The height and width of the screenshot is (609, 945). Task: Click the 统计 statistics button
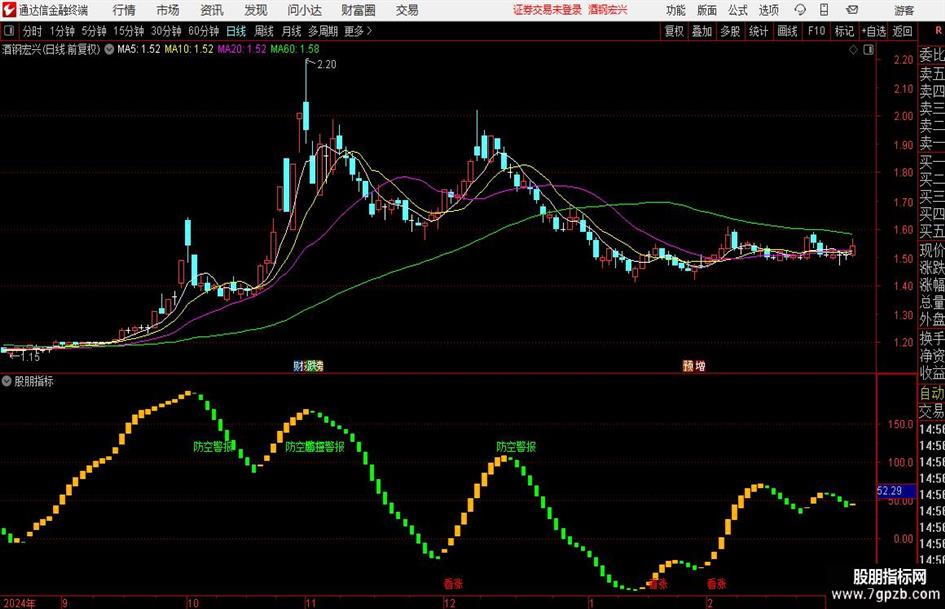pyautogui.click(x=759, y=31)
